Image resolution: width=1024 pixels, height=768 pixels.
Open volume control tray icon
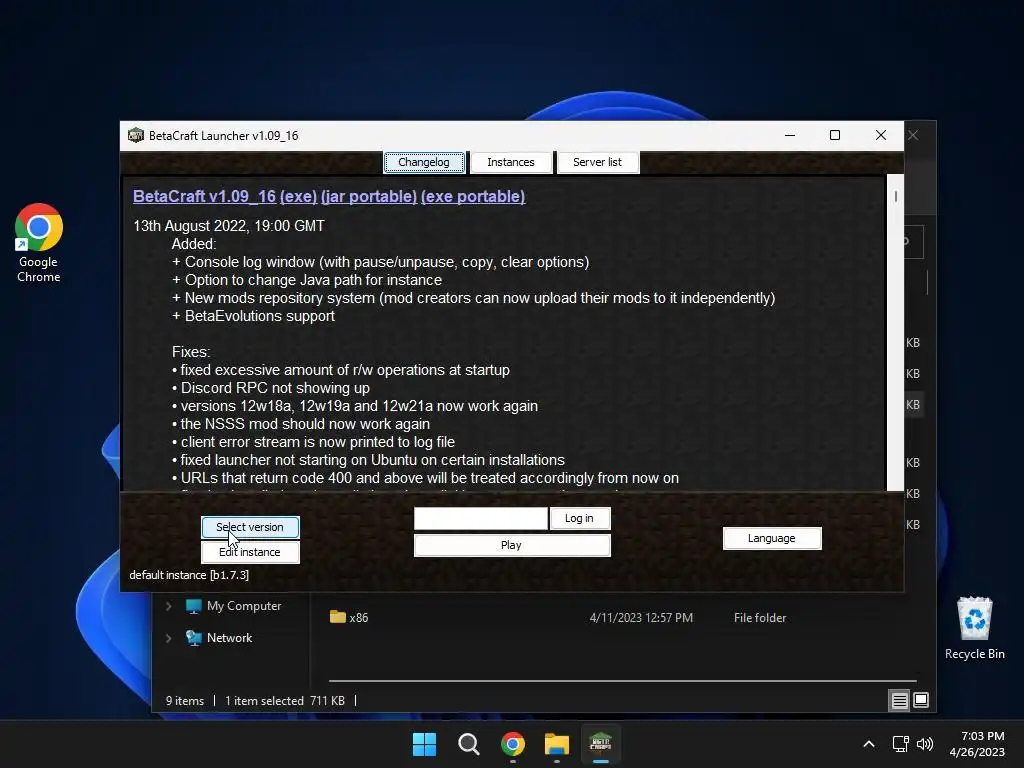coord(925,744)
